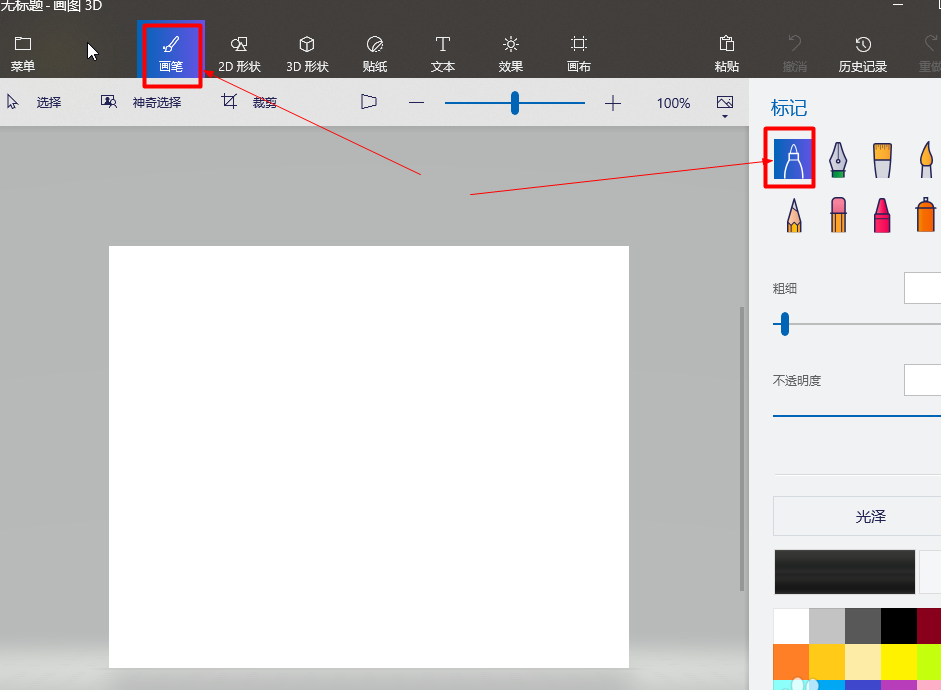
Task: Click the 粘贴 paste button
Action: coord(727,54)
